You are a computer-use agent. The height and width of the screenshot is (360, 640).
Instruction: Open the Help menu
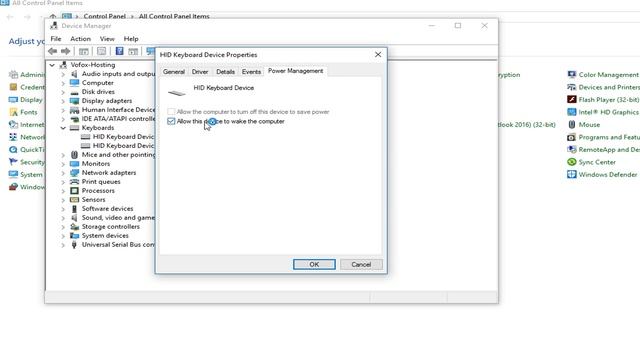[x=131, y=39]
